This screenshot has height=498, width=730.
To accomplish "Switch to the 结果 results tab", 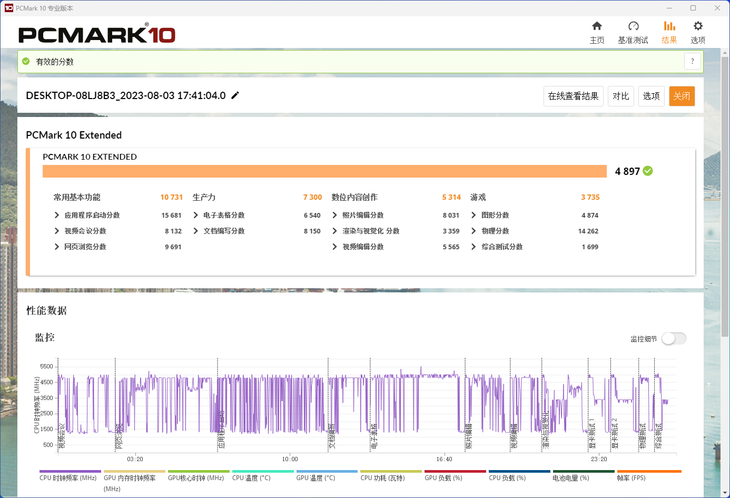I will (x=669, y=33).
